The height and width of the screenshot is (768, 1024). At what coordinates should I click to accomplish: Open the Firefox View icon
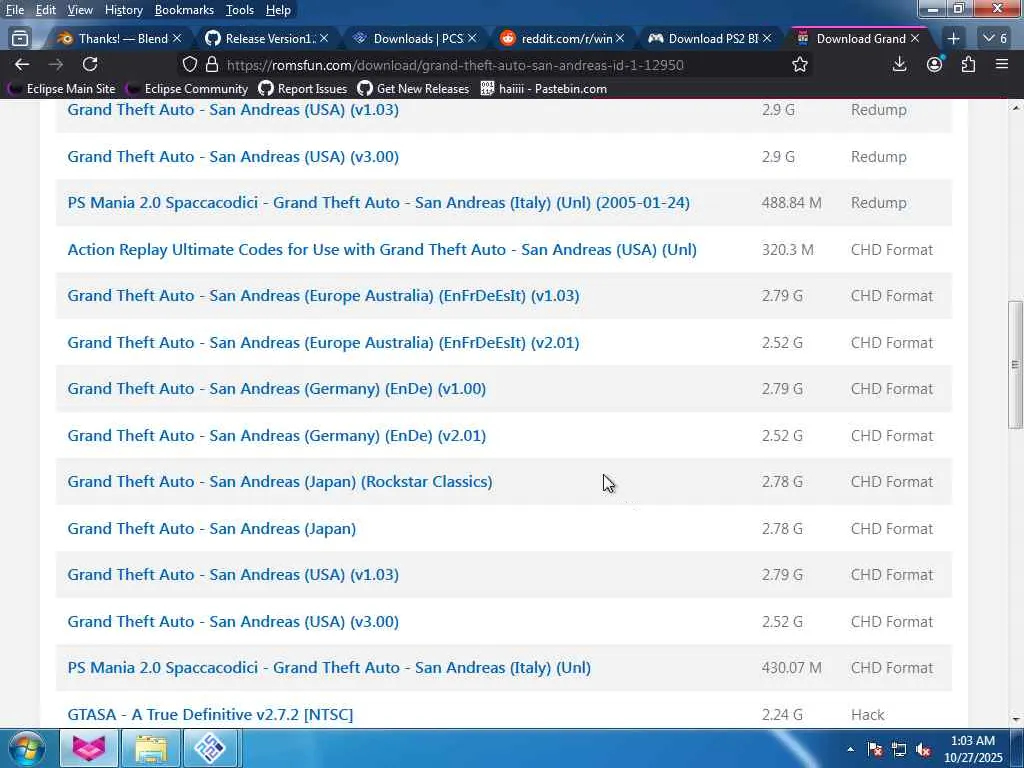pos(20,39)
